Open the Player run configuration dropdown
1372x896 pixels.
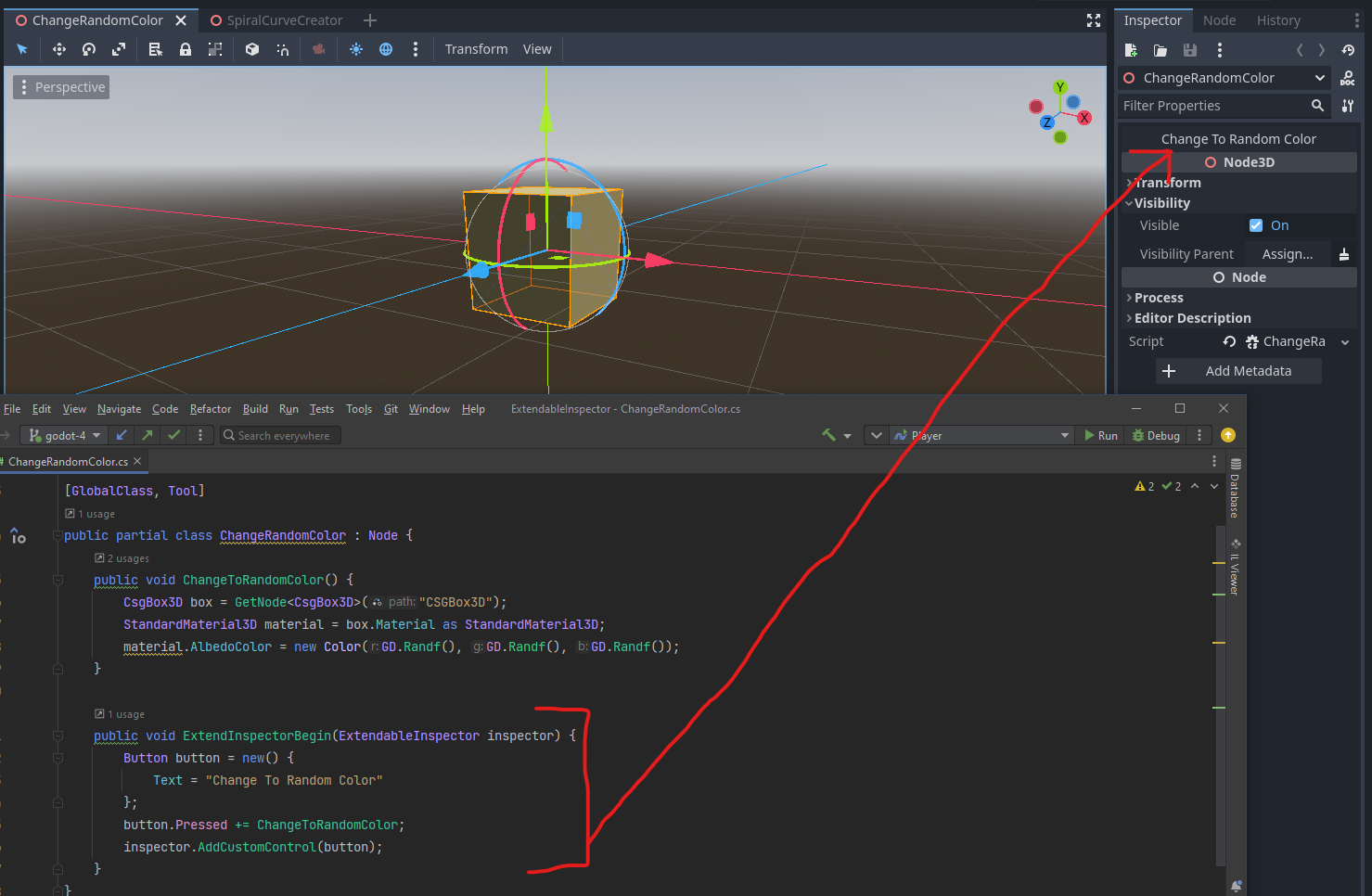(x=981, y=435)
